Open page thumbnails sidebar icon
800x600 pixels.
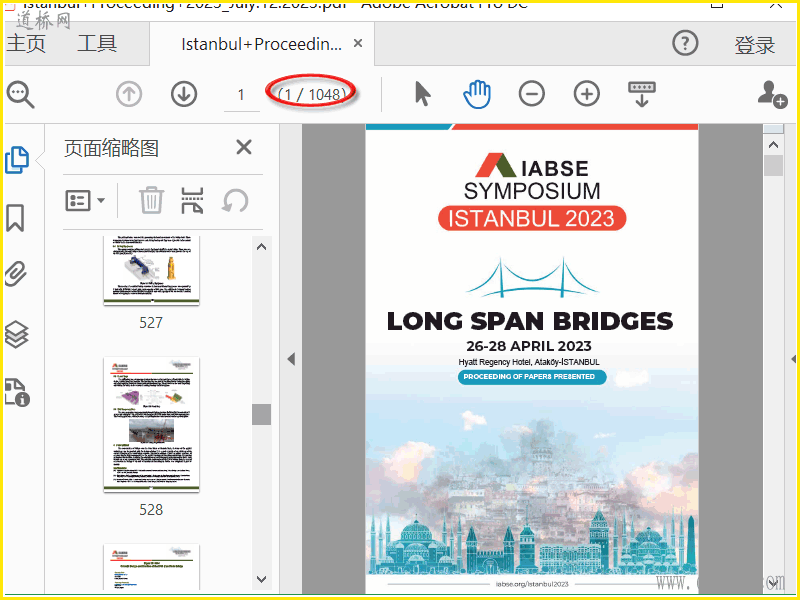point(17,160)
